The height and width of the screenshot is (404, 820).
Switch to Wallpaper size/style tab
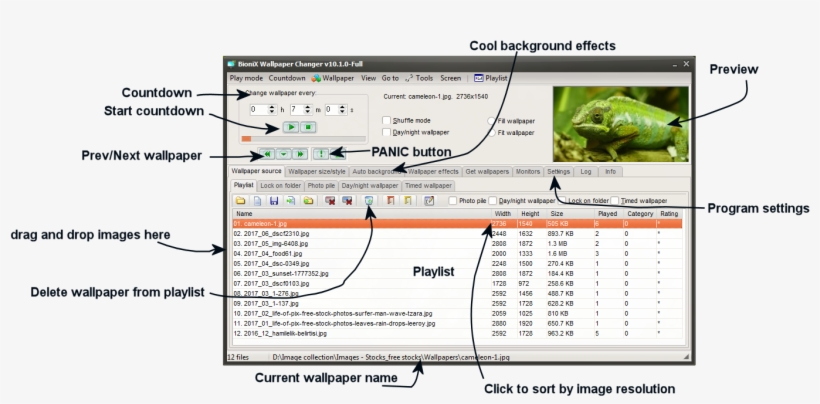click(317, 171)
